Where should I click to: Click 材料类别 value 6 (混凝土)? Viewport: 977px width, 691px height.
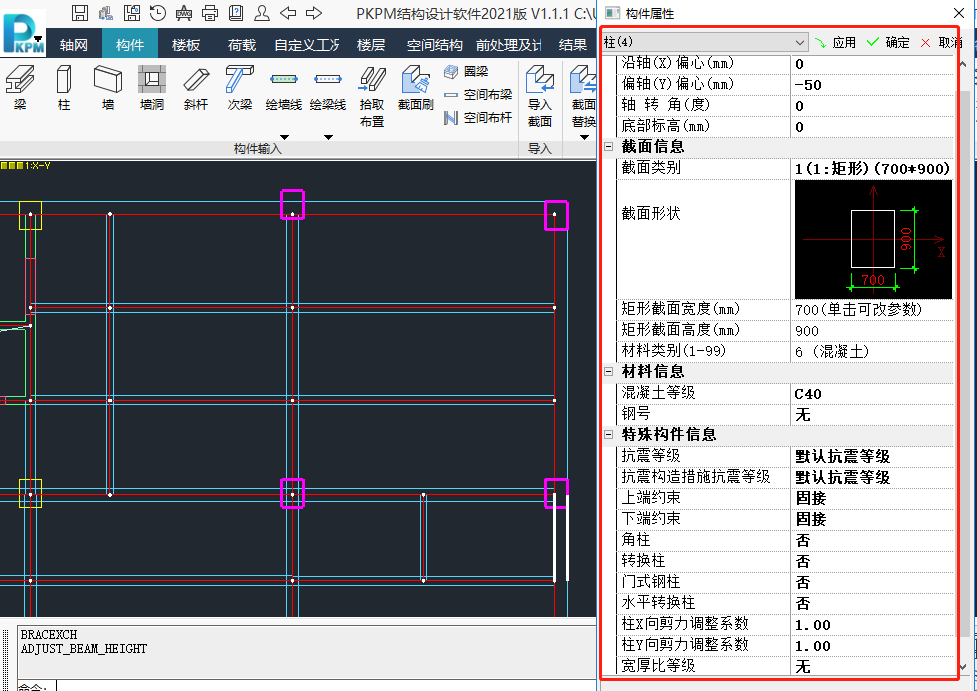tap(873, 352)
